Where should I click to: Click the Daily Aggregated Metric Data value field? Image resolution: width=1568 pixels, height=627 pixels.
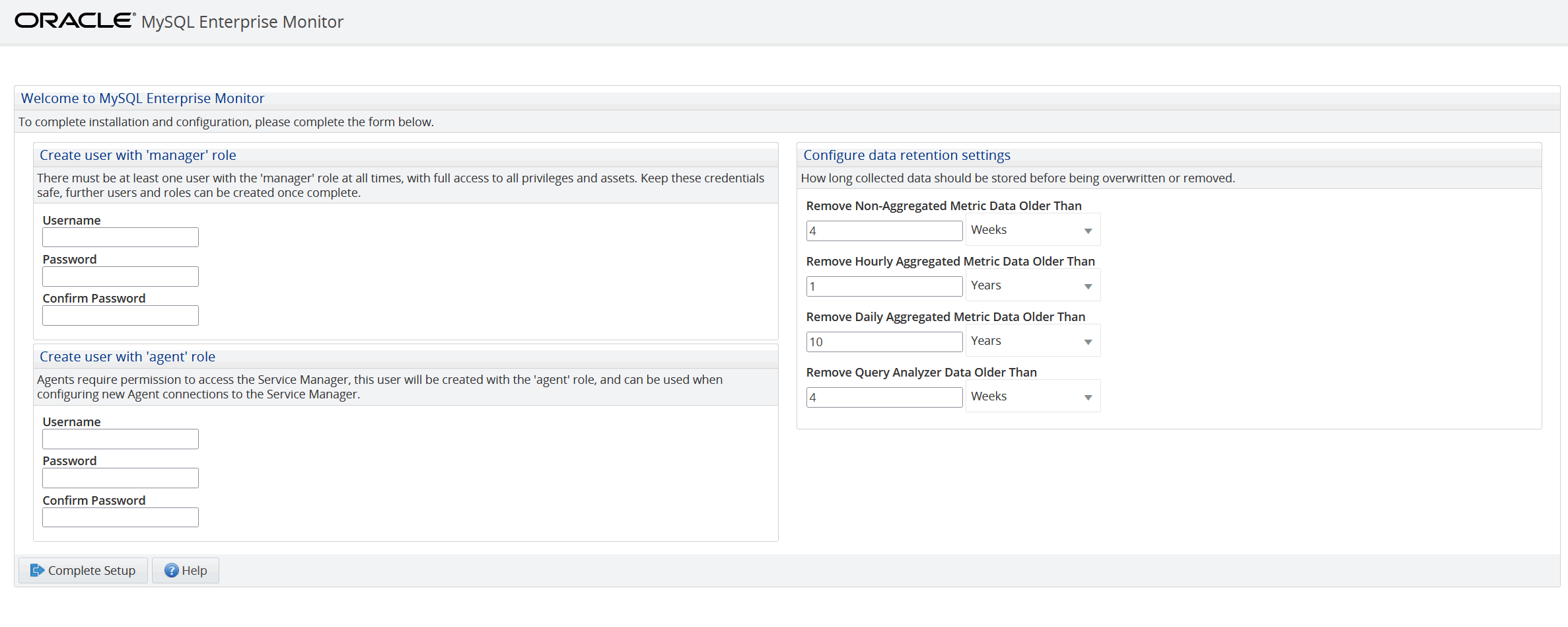[884, 342]
